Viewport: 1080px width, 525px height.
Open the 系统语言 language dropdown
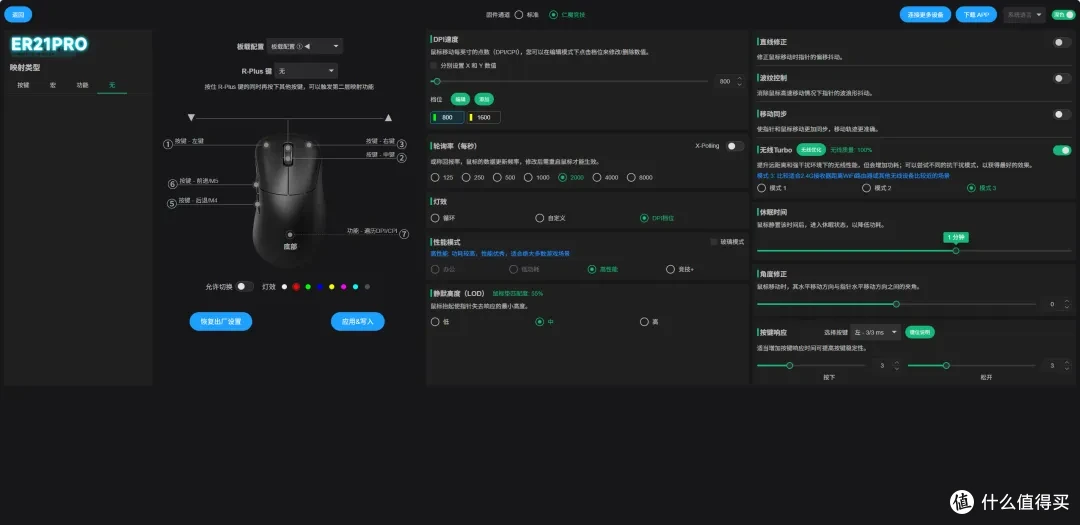click(x=1024, y=14)
